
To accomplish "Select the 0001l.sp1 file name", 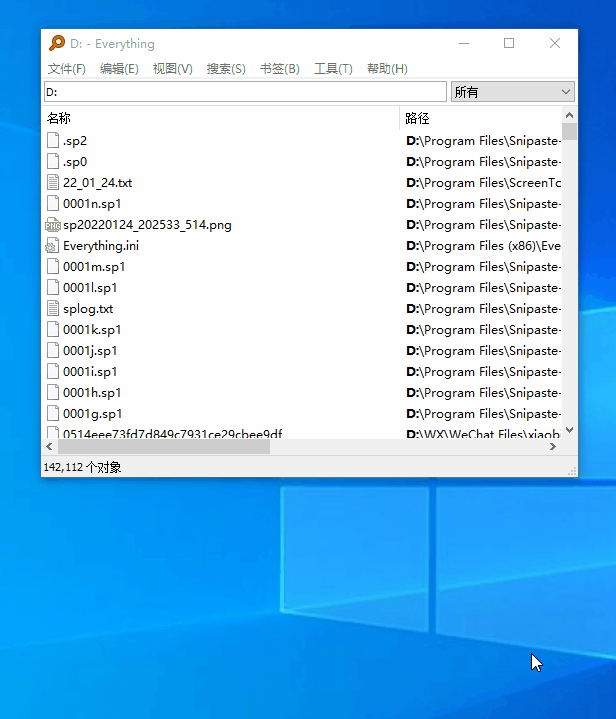I will point(90,288).
